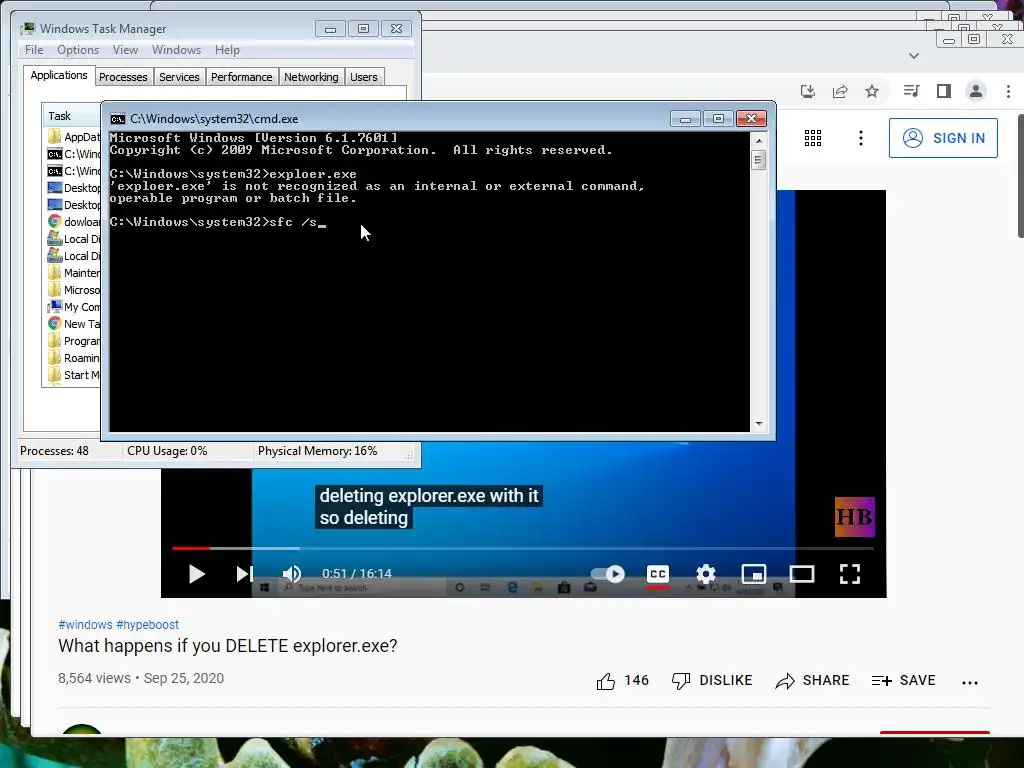This screenshot has width=1024, height=768.
Task: Click the Task column header
Action: pos(71,116)
